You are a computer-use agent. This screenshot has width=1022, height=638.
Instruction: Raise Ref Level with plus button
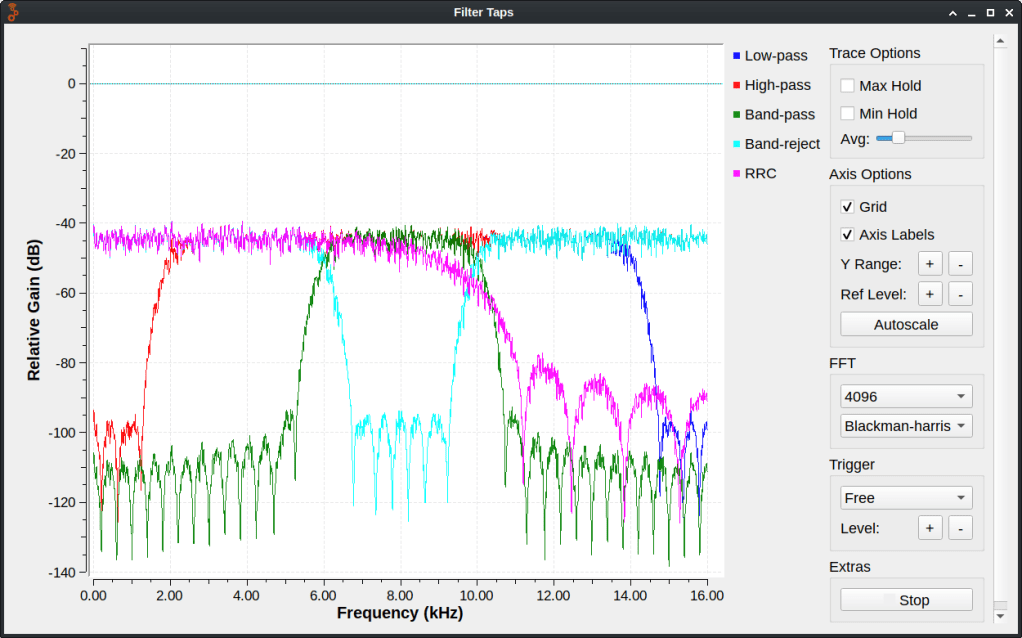tap(930, 294)
